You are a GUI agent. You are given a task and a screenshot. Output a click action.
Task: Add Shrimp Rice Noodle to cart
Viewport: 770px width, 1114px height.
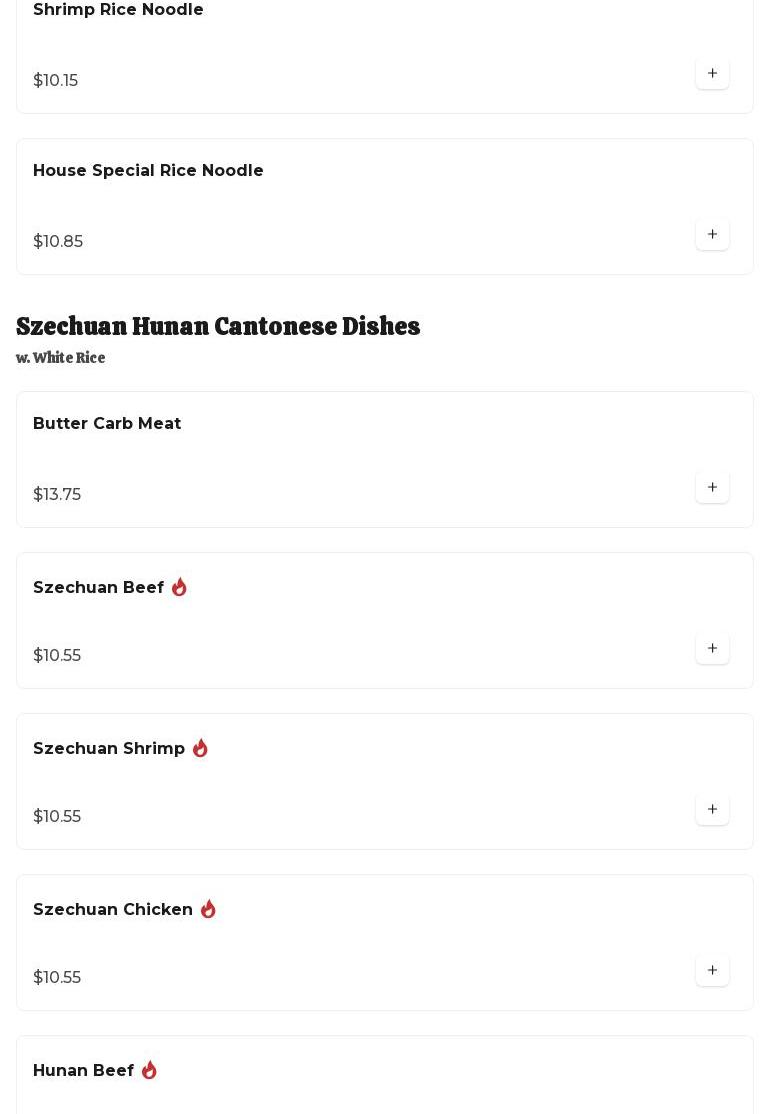pyautogui.click(x=712, y=73)
